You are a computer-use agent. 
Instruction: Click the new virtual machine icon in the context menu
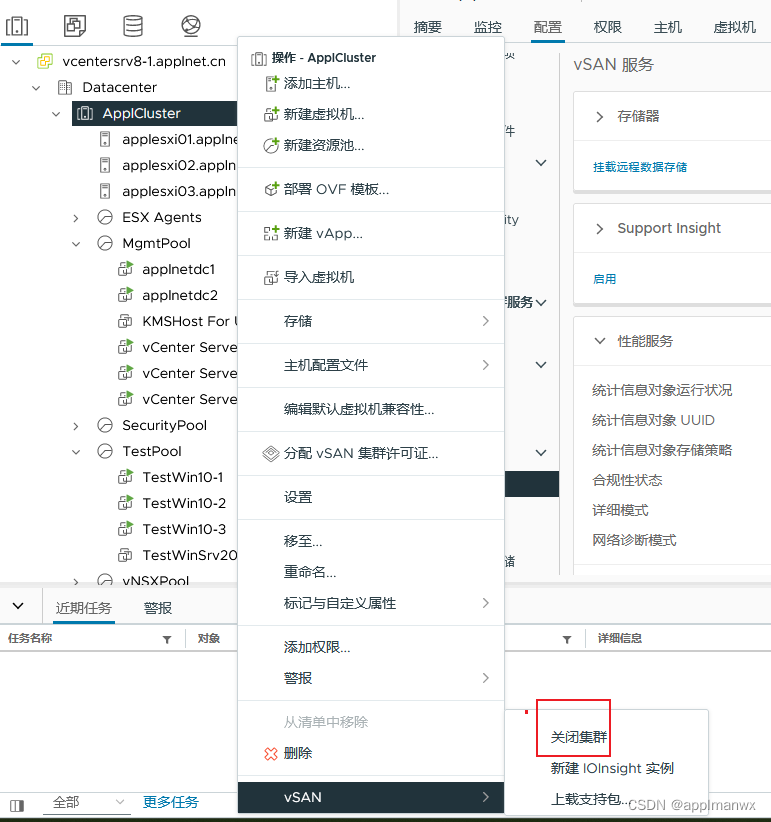271,114
